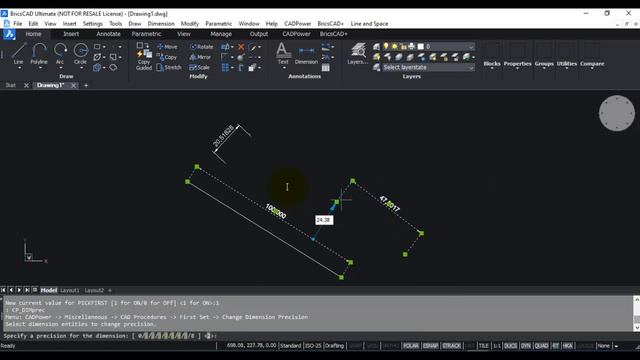
Task: Open the CADPower menu
Action: (x=297, y=24)
